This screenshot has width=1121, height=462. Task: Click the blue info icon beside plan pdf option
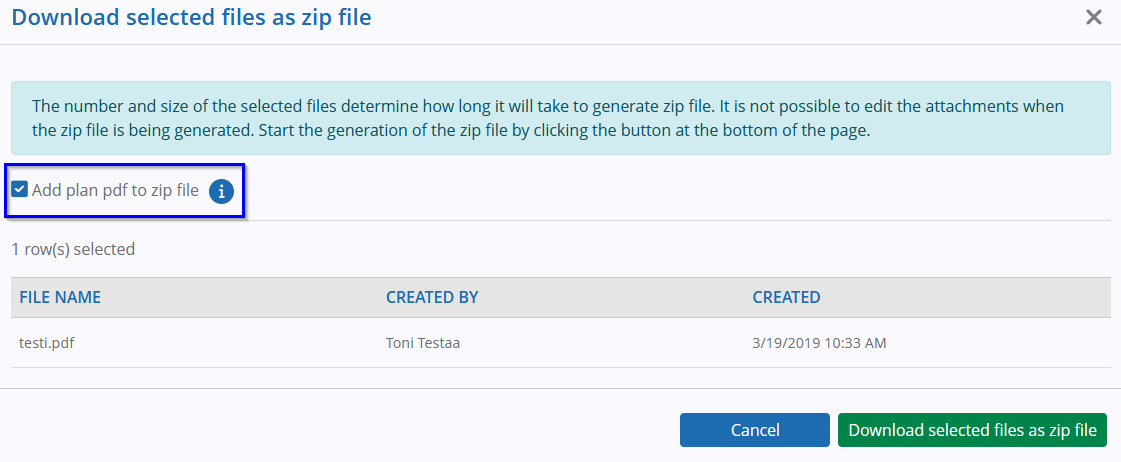[x=222, y=191]
